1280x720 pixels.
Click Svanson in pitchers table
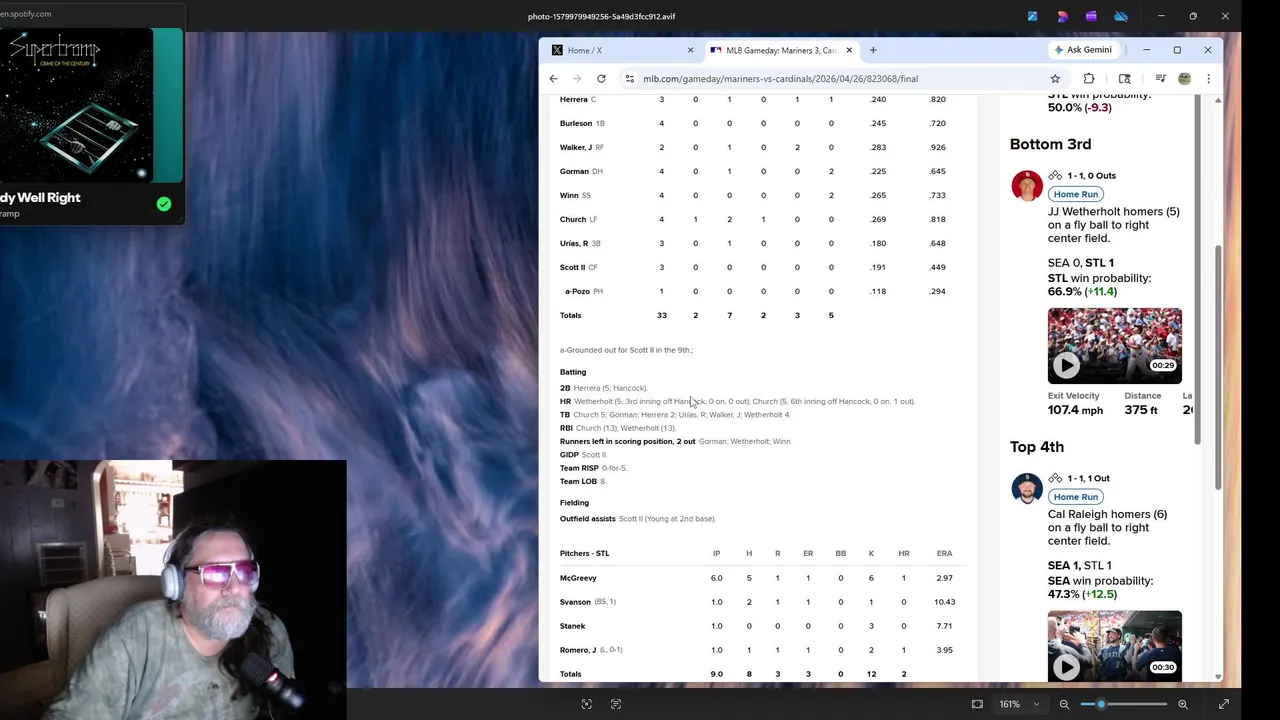pyautogui.click(x=575, y=602)
